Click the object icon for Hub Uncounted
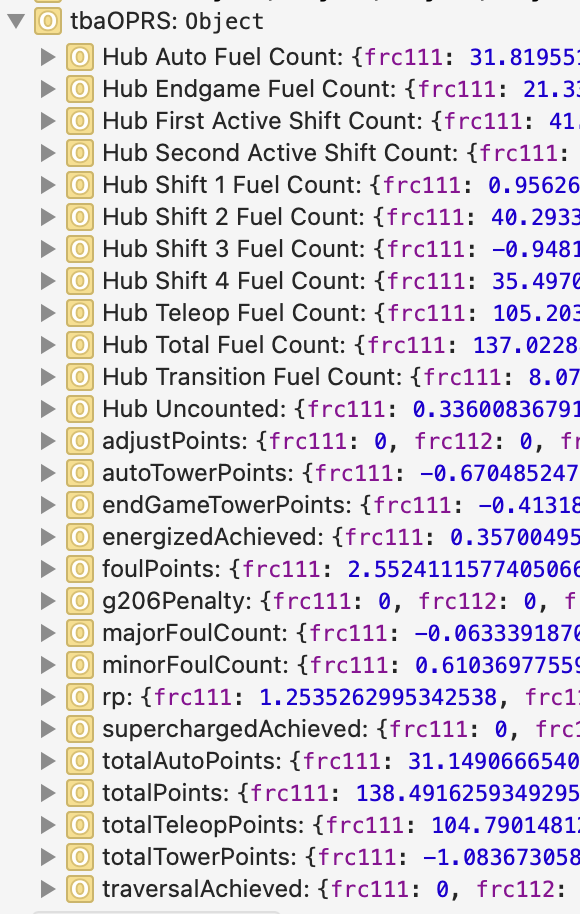This screenshot has height=914, width=580. 80,409
